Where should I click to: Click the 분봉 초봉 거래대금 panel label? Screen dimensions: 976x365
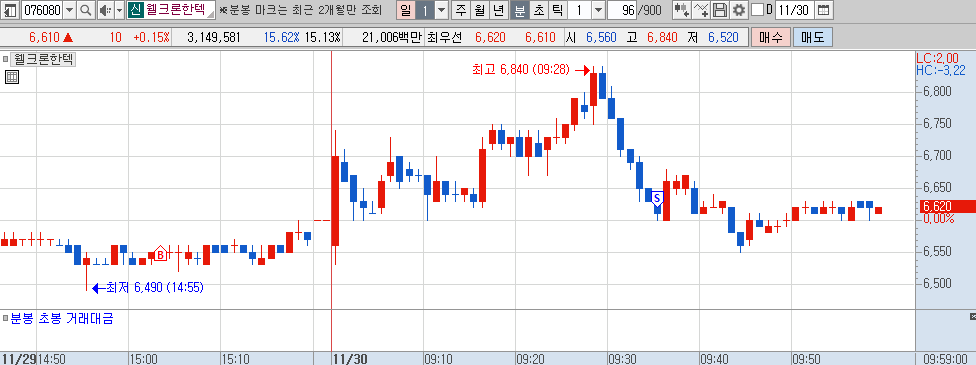coord(62,318)
